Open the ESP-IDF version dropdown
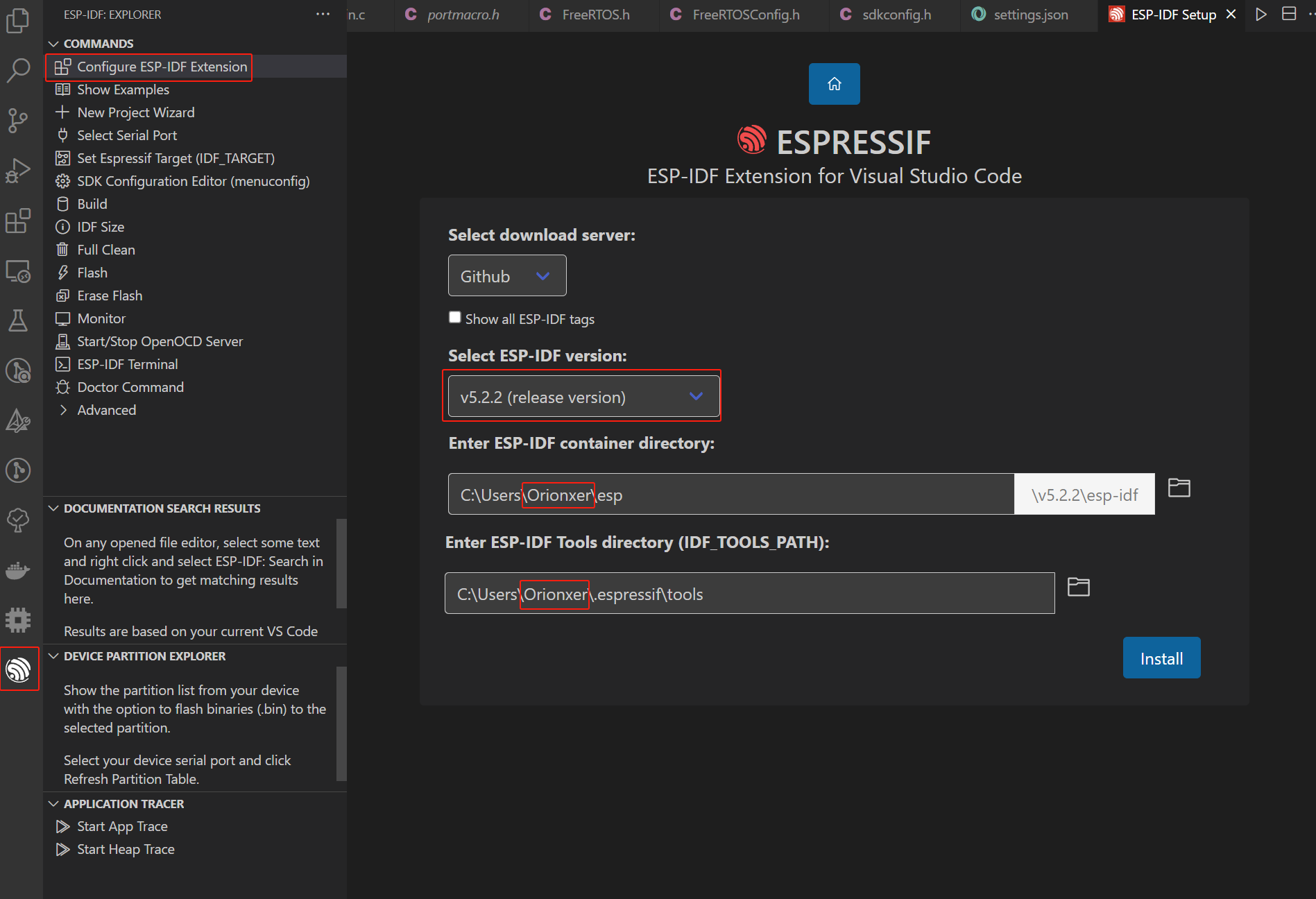Image resolution: width=1316 pixels, height=899 pixels. coord(584,397)
